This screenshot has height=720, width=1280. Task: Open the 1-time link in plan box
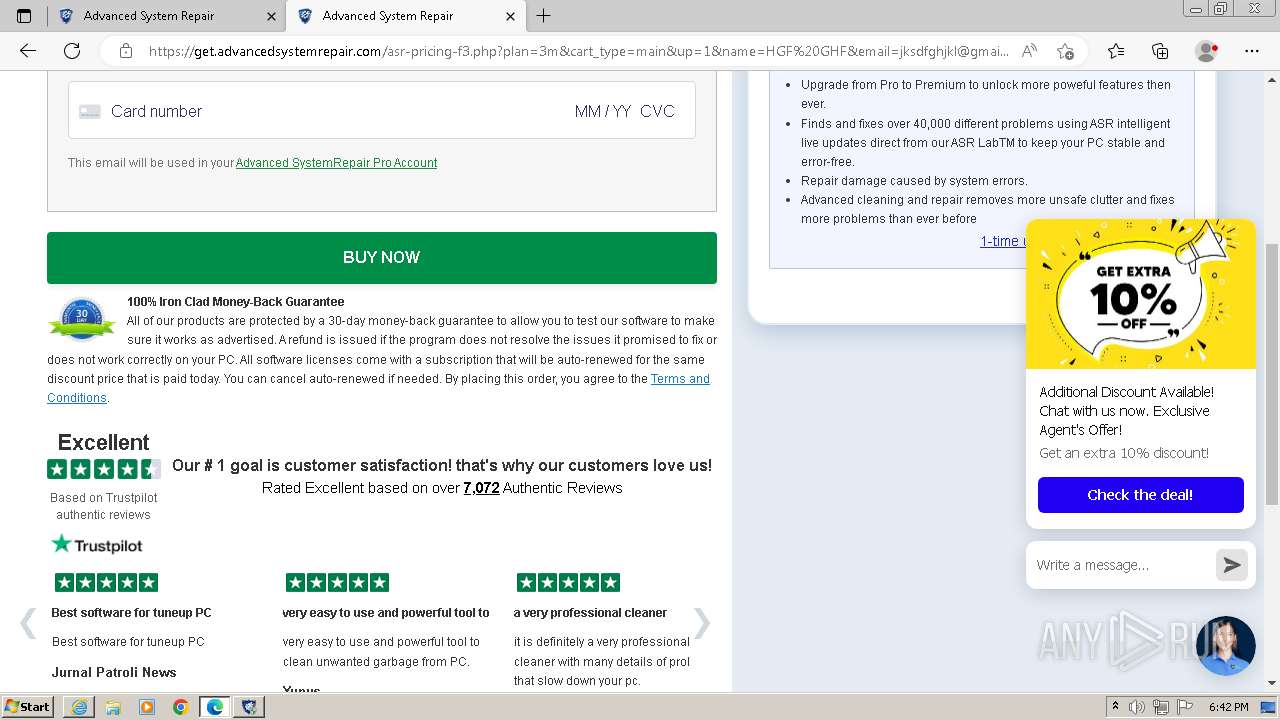1002,241
